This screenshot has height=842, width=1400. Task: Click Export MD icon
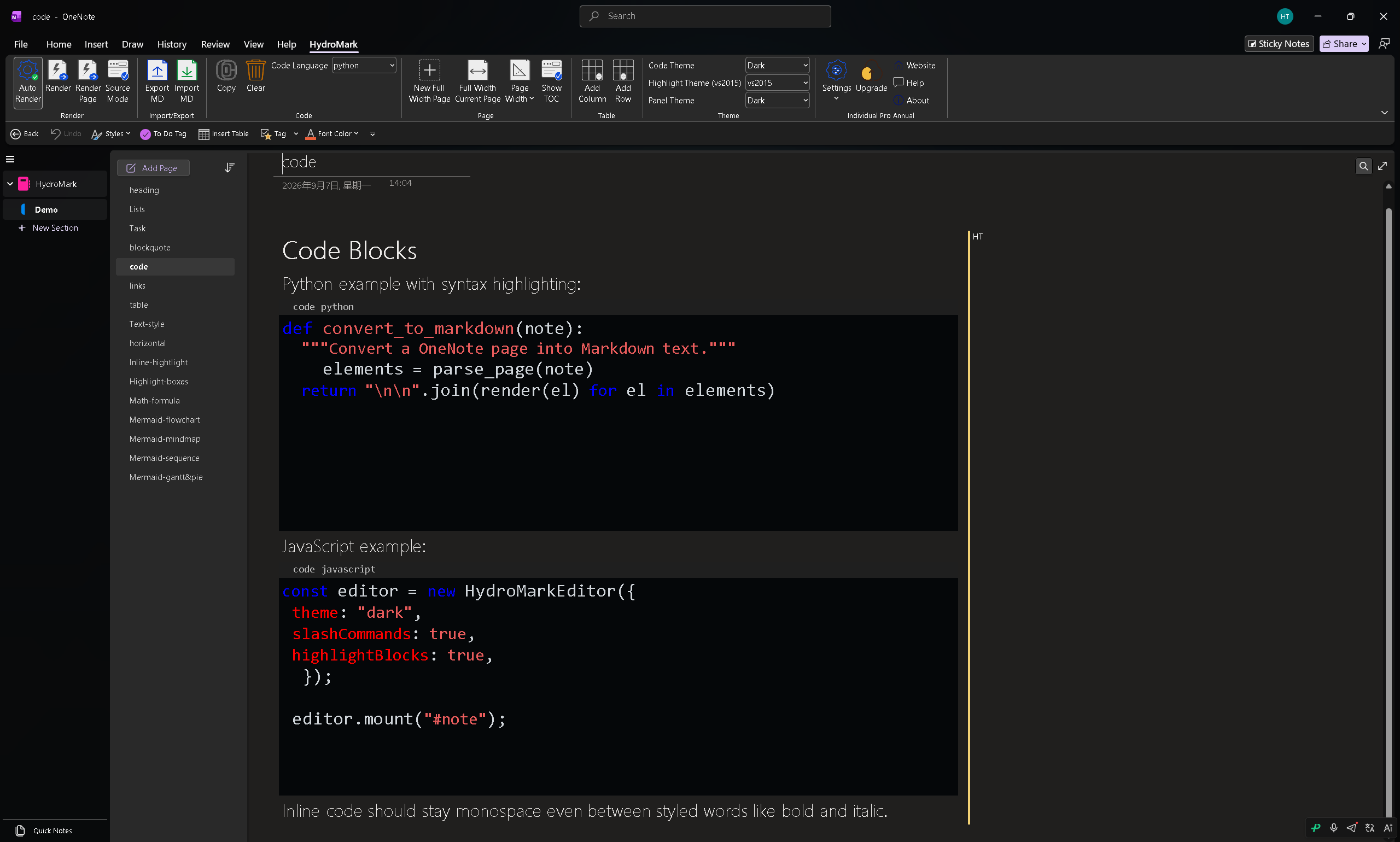[x=157, y=82]
